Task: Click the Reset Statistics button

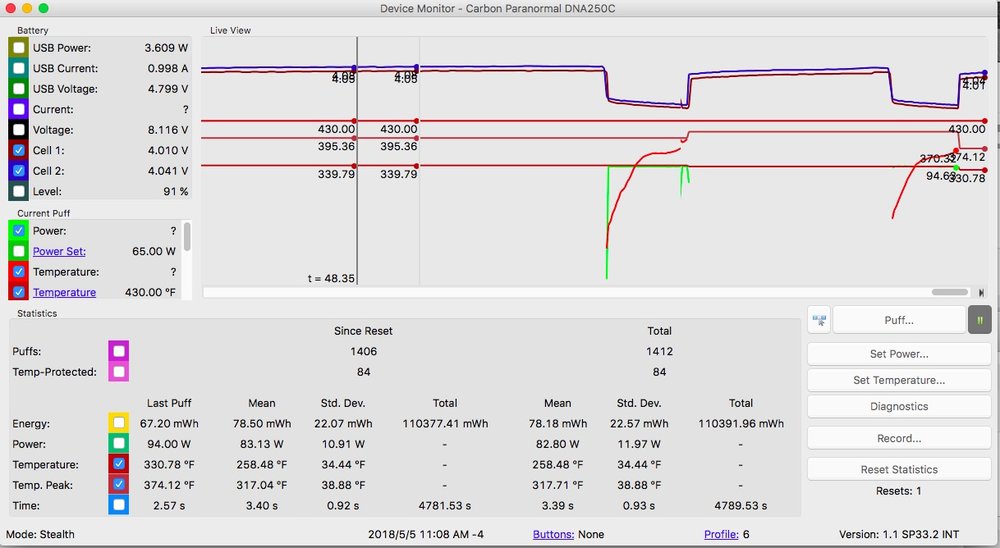Action: (899, 469)
